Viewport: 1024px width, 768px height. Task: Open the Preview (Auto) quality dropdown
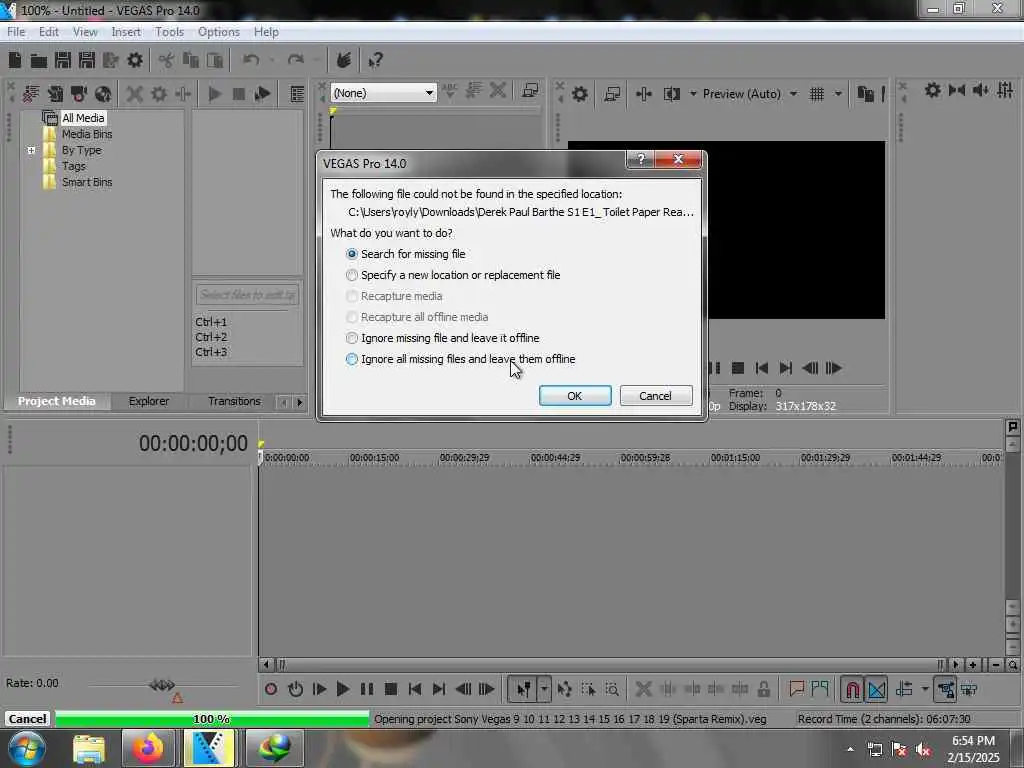(793, 94)
